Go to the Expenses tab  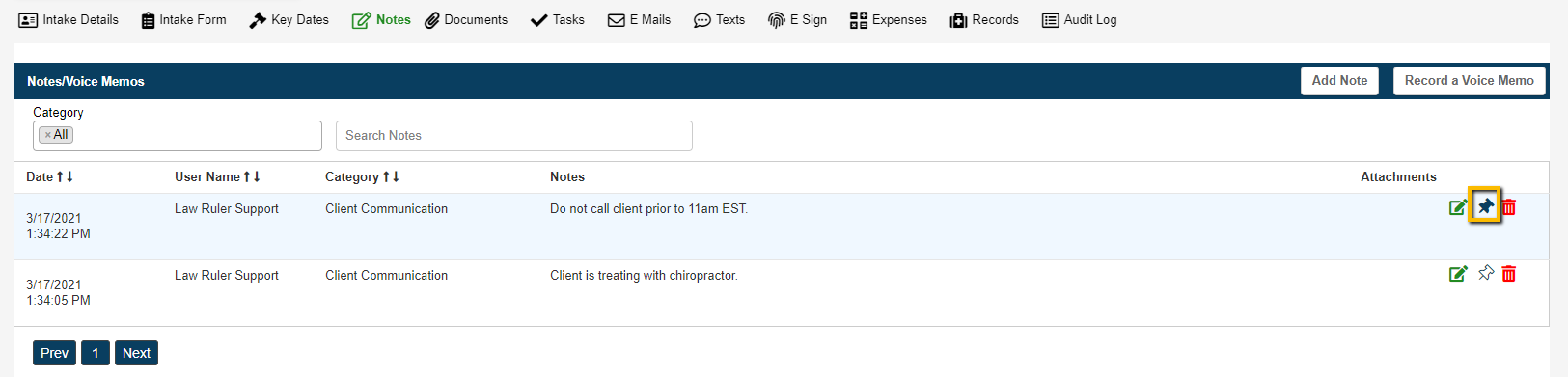pos(889,19)
